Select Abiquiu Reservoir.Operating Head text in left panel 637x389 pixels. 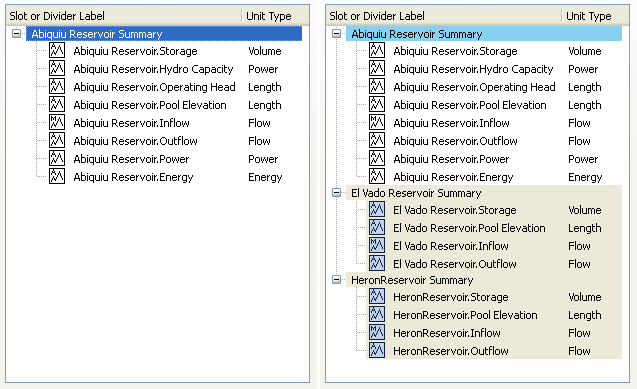[154, 87]
